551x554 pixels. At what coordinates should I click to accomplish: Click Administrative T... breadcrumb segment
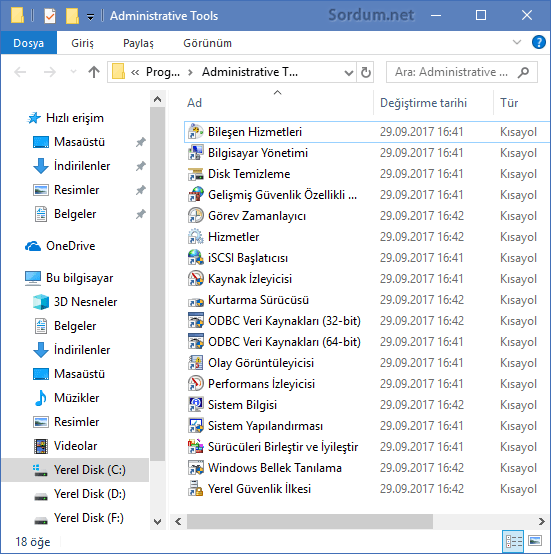(250, 72)
